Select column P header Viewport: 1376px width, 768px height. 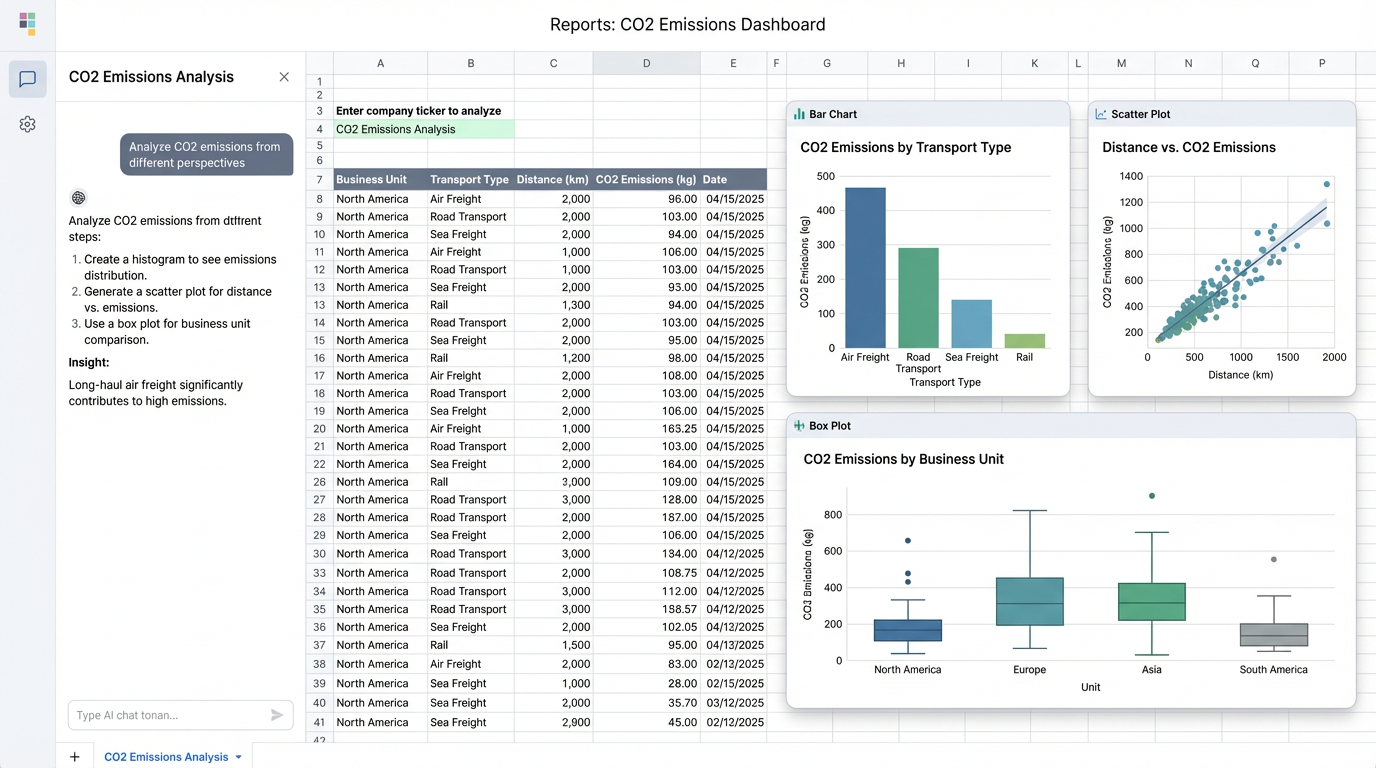pos(1322,63)
